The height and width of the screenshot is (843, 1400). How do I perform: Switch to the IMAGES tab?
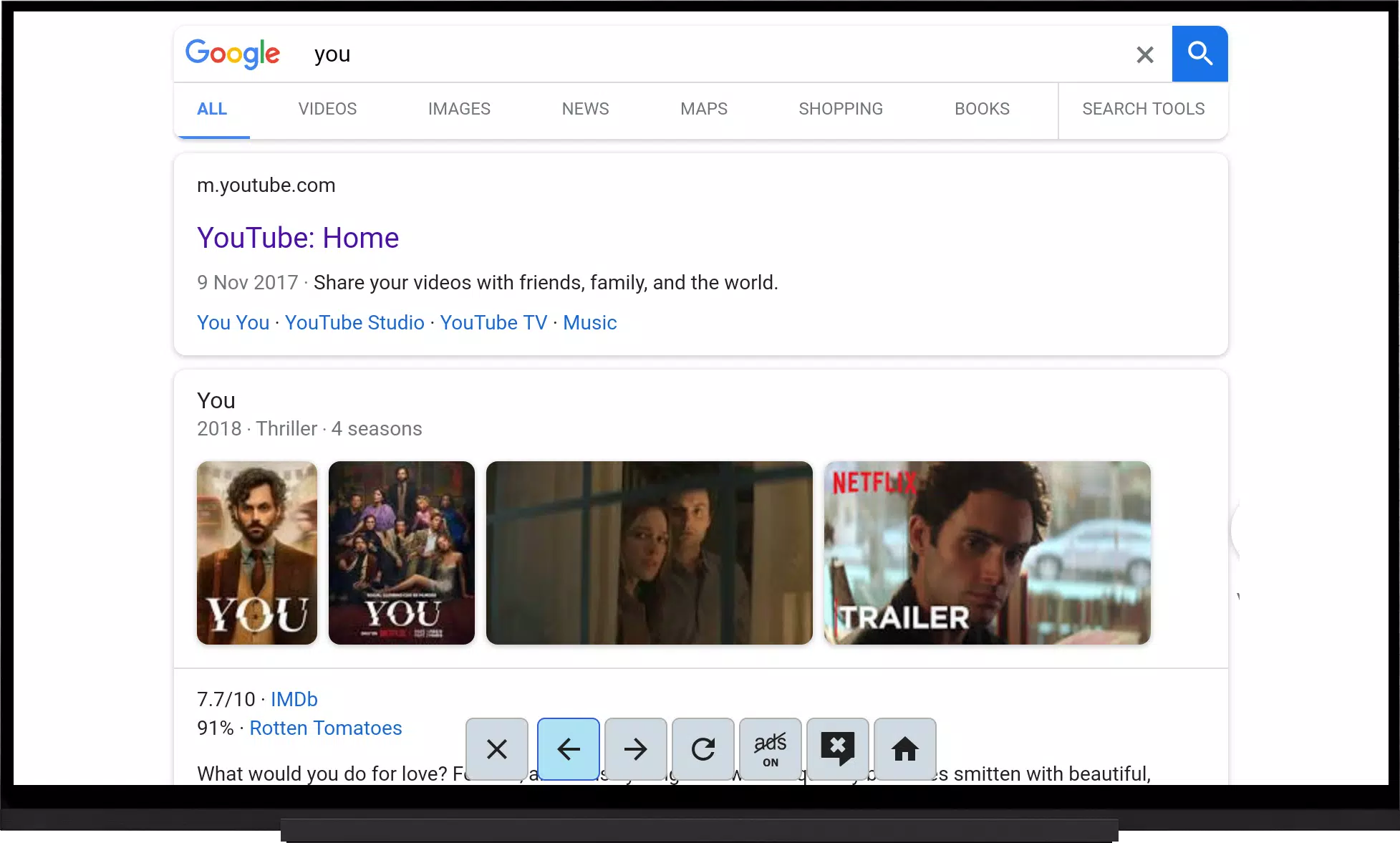[459, 109]
